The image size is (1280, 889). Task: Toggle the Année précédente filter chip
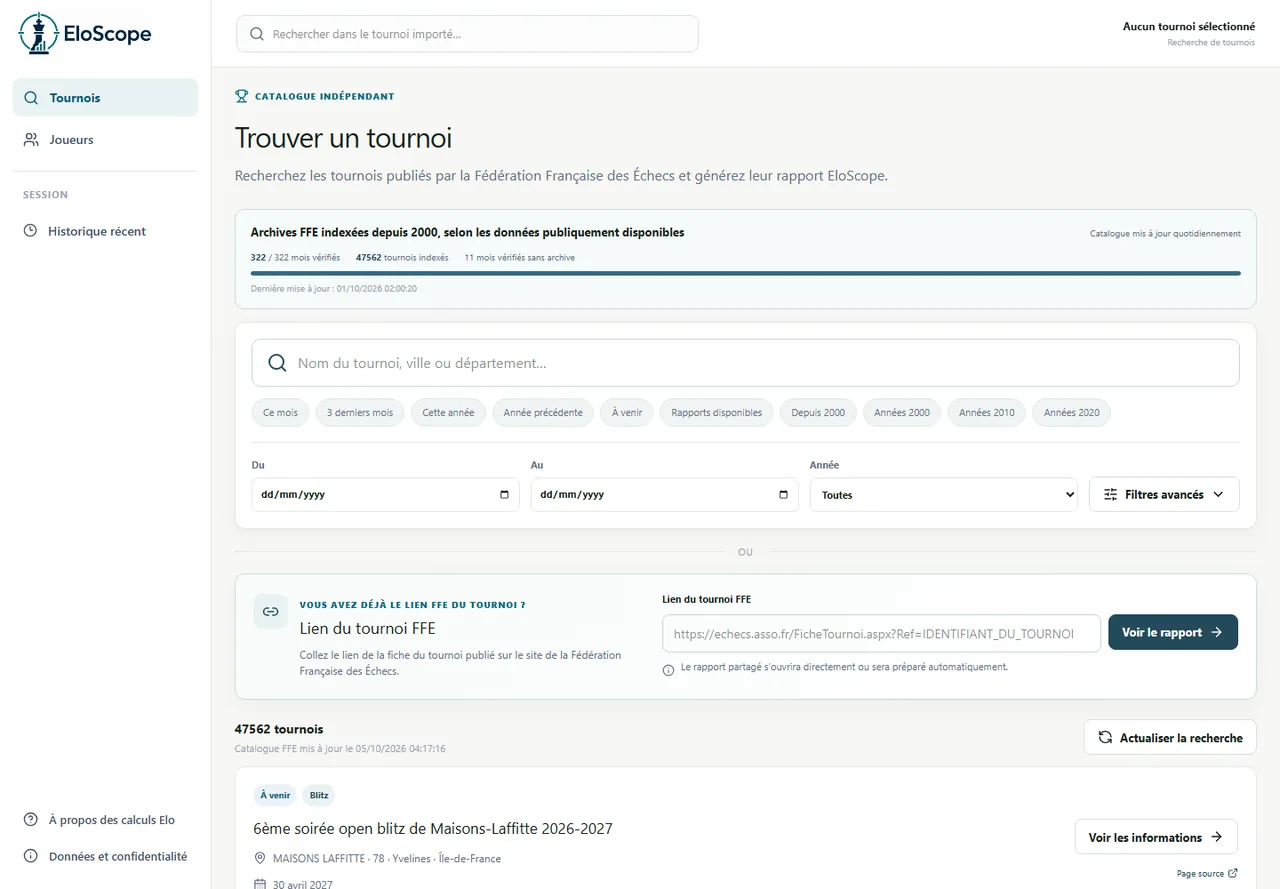pos(543,413)
